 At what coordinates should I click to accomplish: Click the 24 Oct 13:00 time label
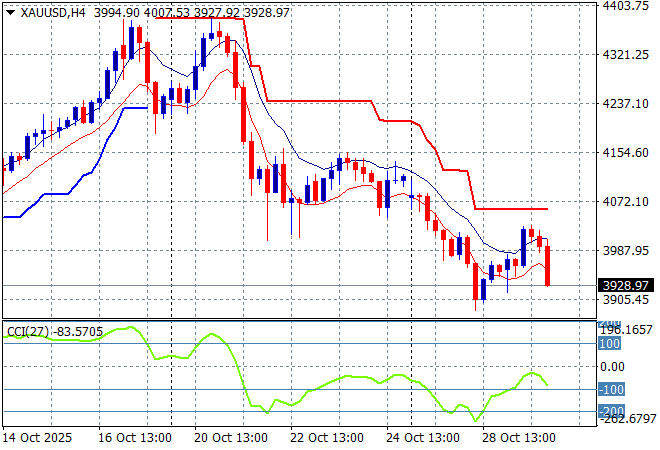click(423, 437)
